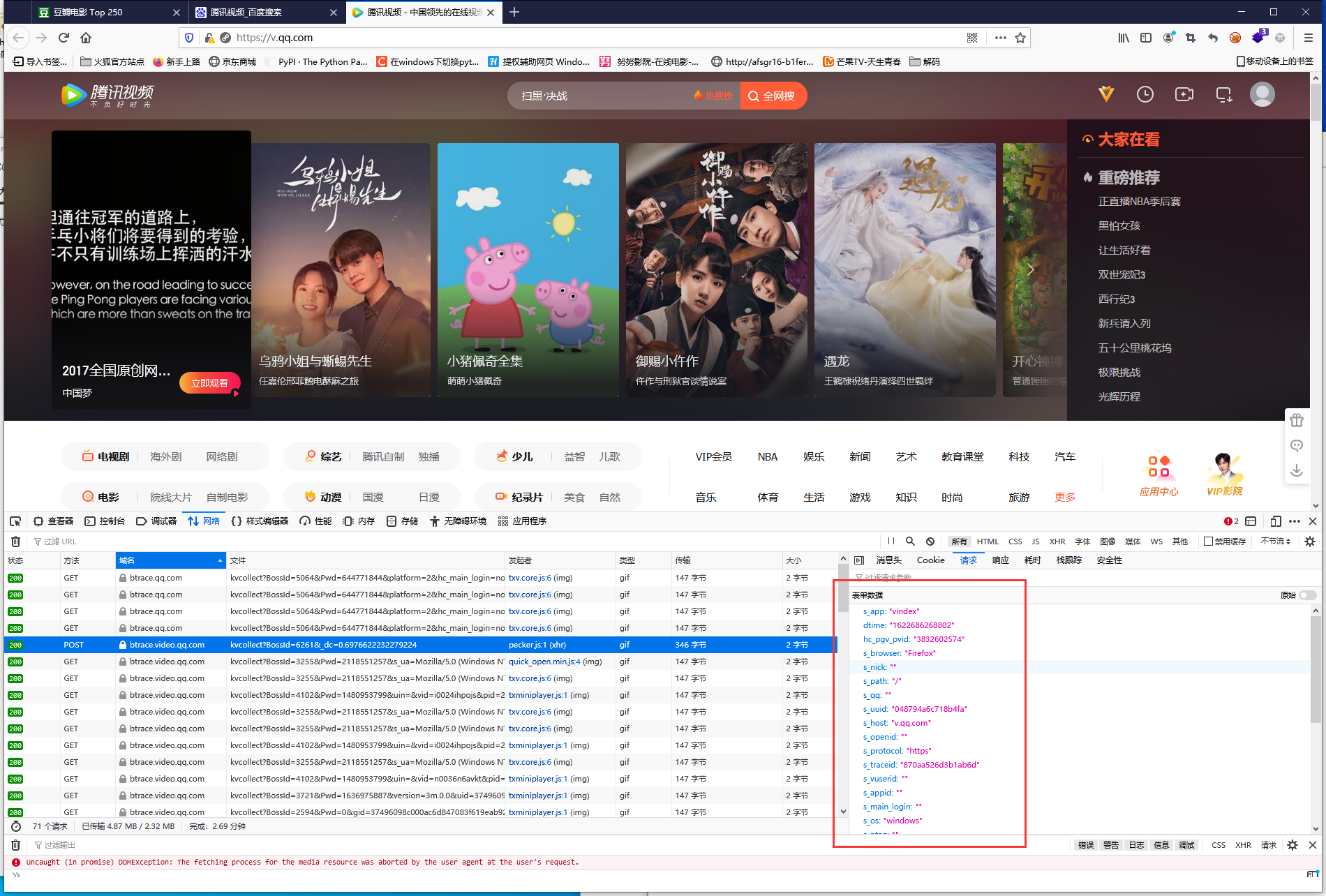
Task: Sort by the 域名 column header arrow
Action: [220, 560]
